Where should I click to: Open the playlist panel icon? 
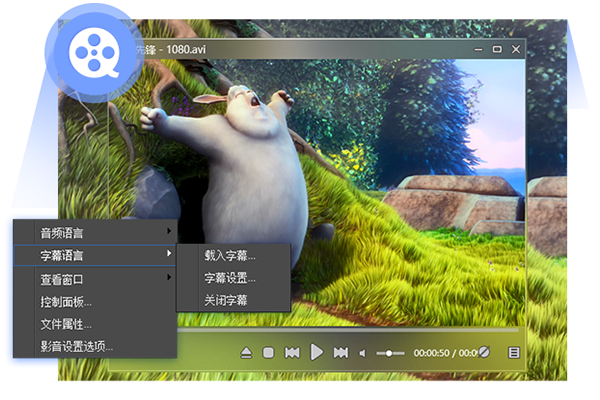pyautogui.click(x=514, y=353)
